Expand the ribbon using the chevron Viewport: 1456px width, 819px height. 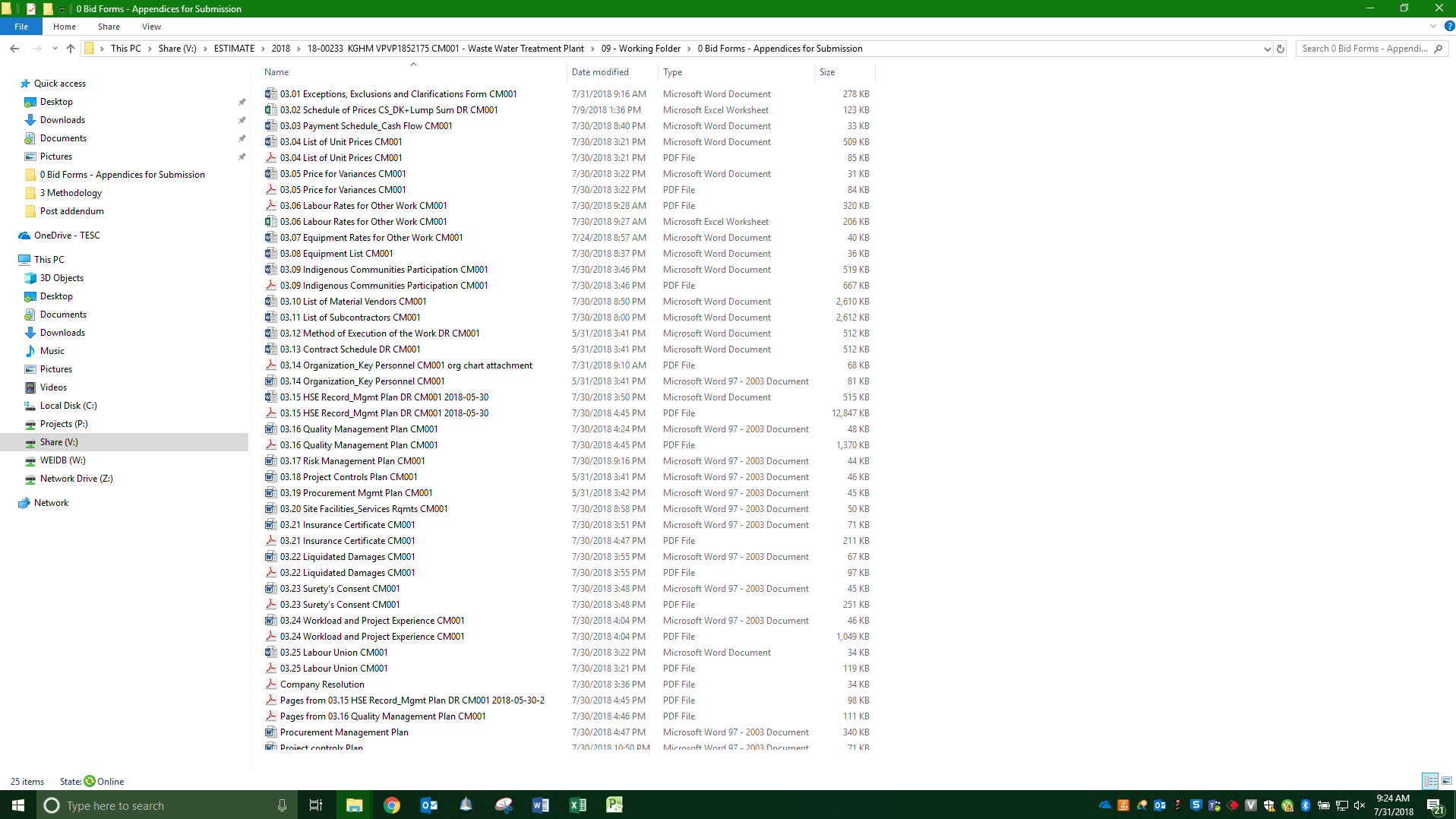click(1433, 27)
